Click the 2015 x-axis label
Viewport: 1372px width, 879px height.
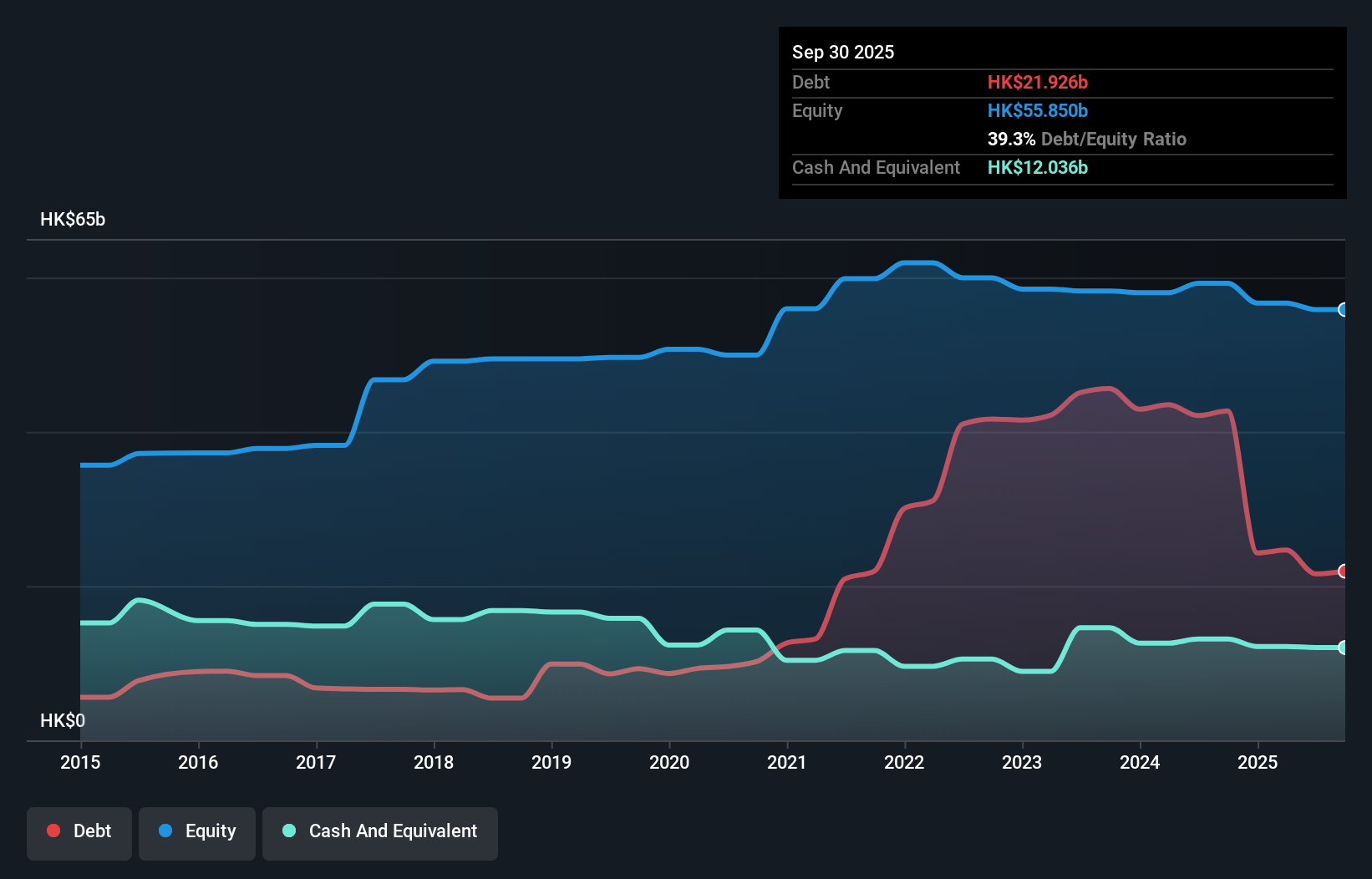point(80,762)
